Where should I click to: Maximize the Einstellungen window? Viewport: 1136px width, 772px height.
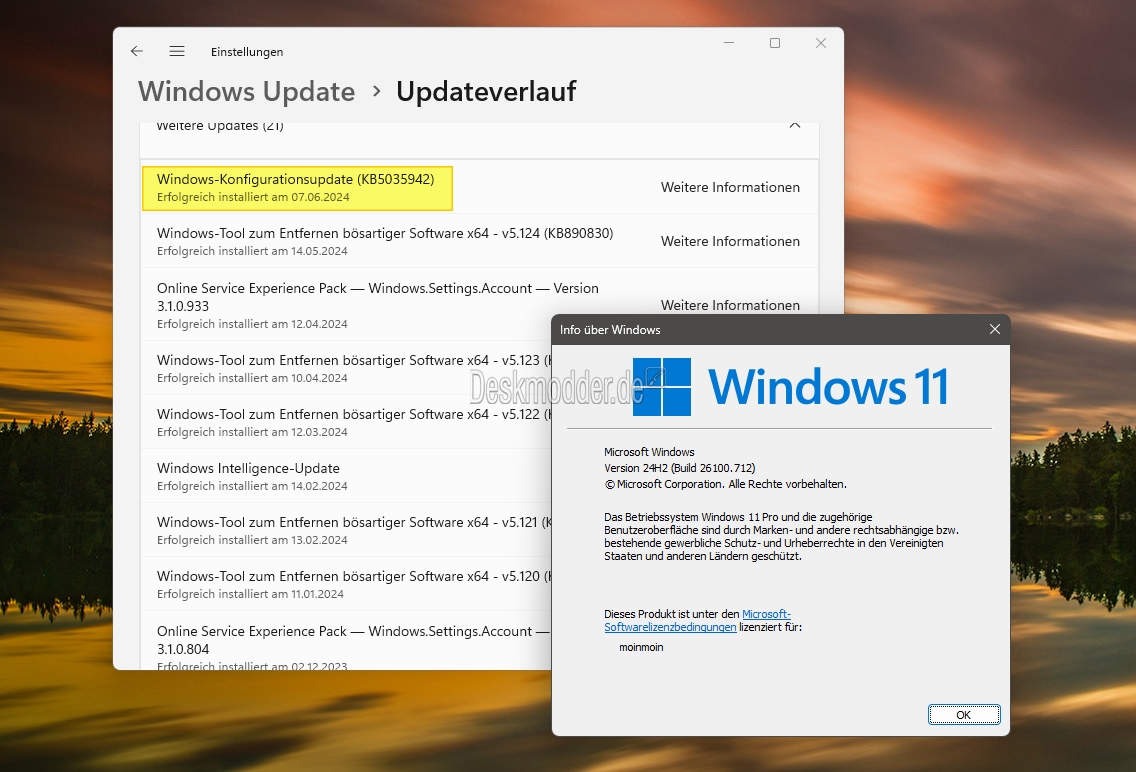(774, 43)
